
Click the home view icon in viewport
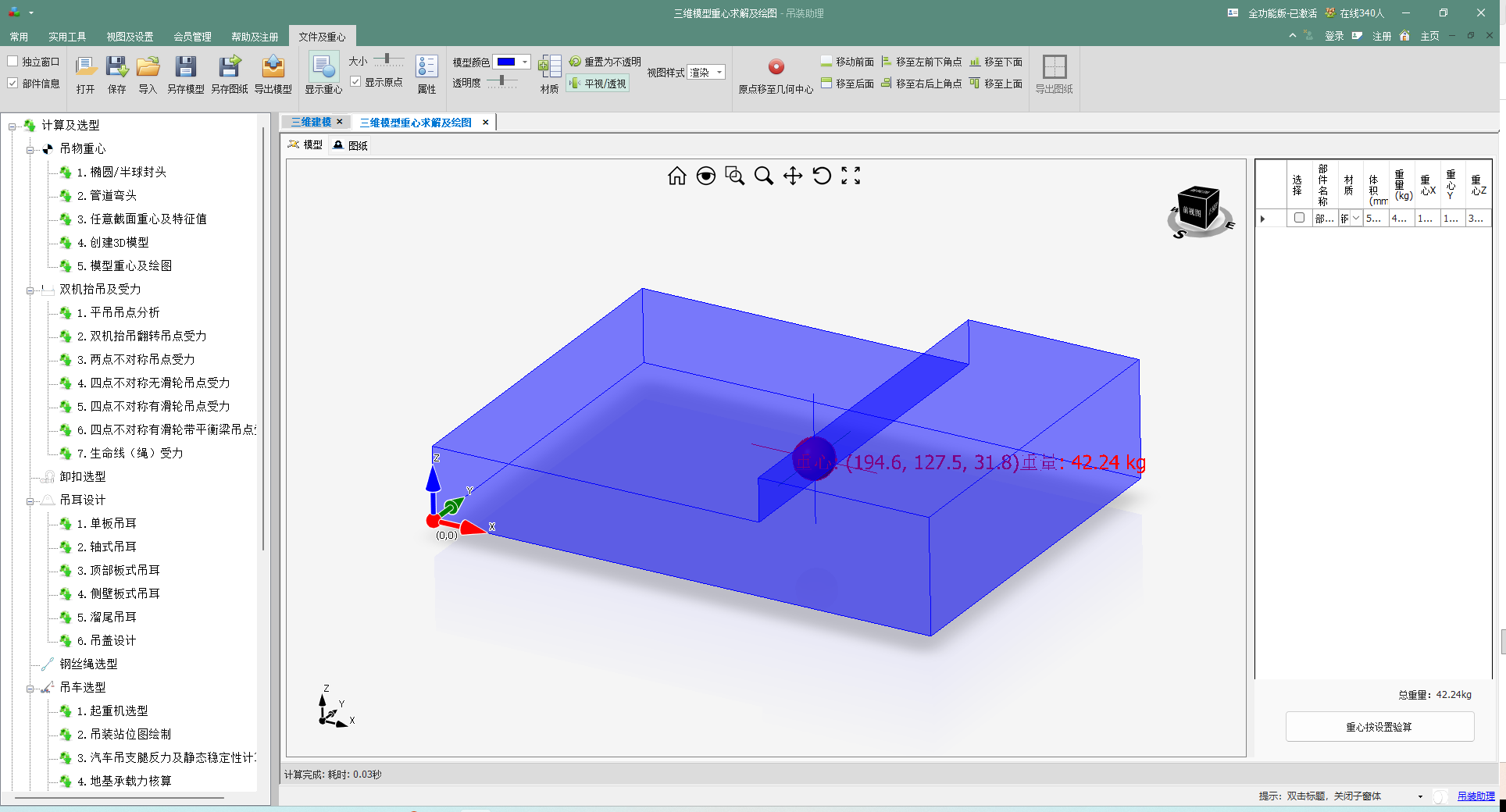pyautogui.click(x=676, y=176)
